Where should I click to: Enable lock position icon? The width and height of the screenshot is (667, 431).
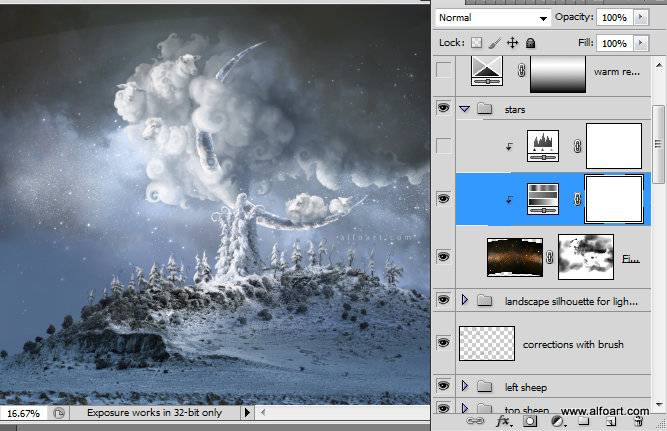pyautogui.click(x=513, y=43)
